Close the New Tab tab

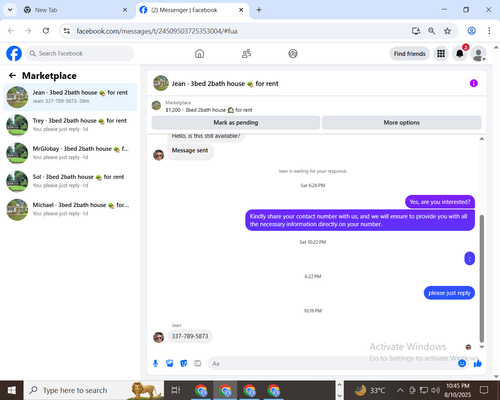pos(125,10)
